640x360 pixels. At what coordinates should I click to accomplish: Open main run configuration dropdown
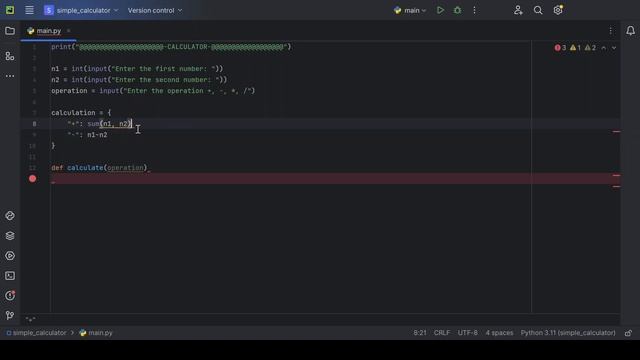click(x=410, y=10)
